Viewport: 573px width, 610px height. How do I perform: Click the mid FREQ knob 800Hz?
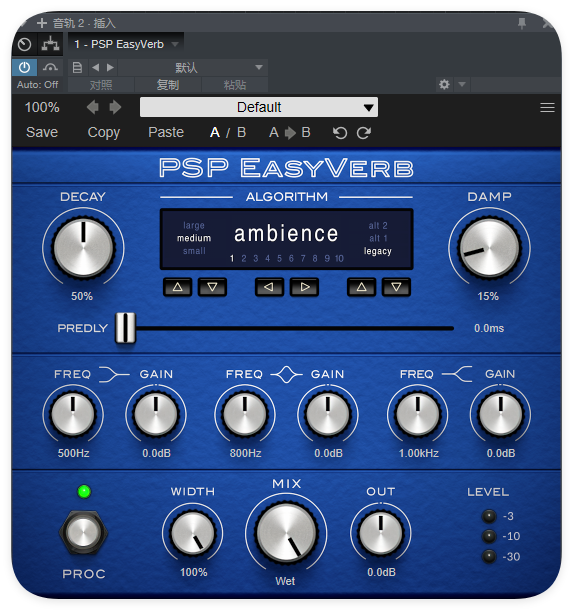coord(245,413)
